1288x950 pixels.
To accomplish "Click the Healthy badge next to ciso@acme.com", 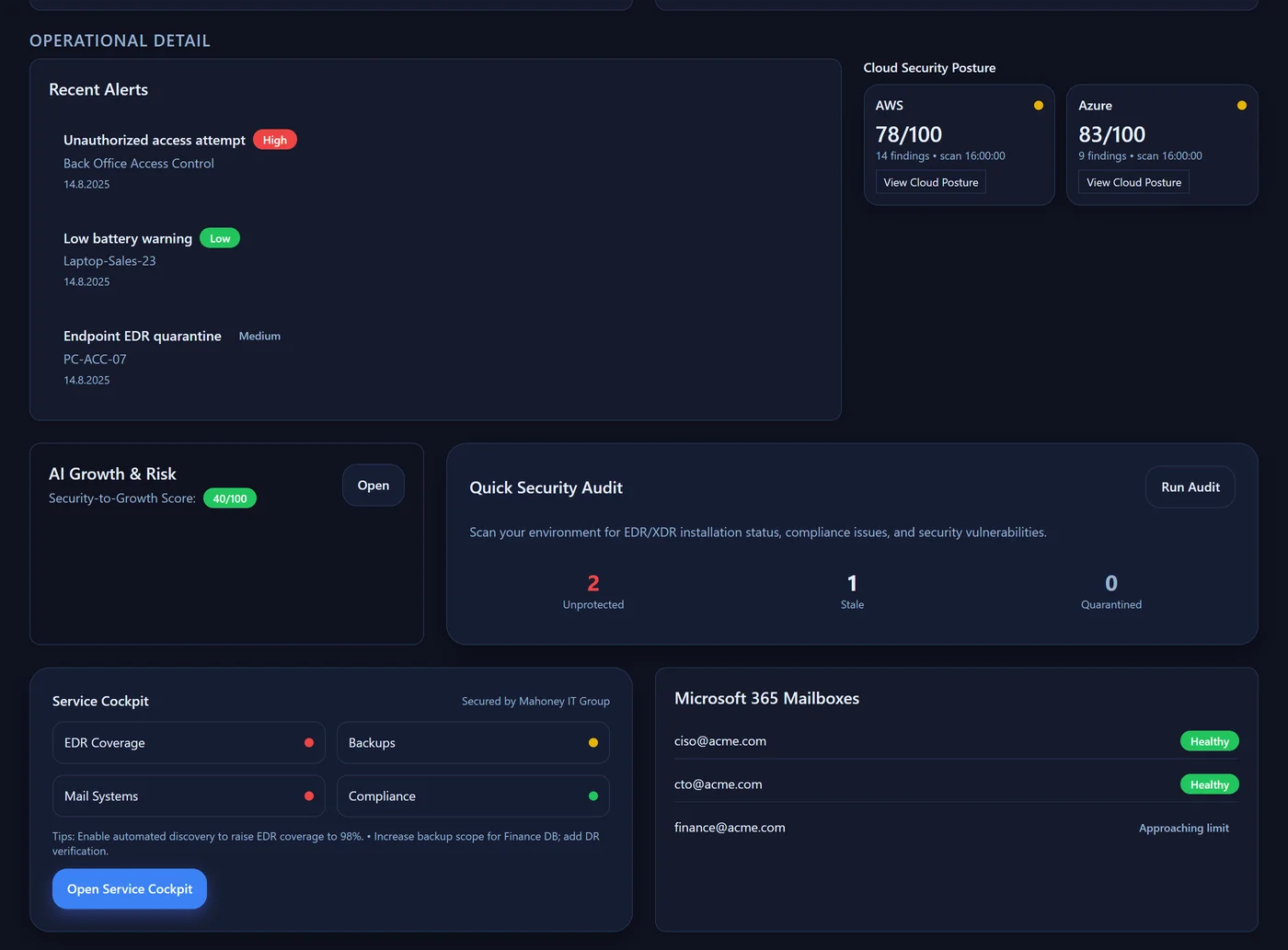I will tap(1209, 740).
